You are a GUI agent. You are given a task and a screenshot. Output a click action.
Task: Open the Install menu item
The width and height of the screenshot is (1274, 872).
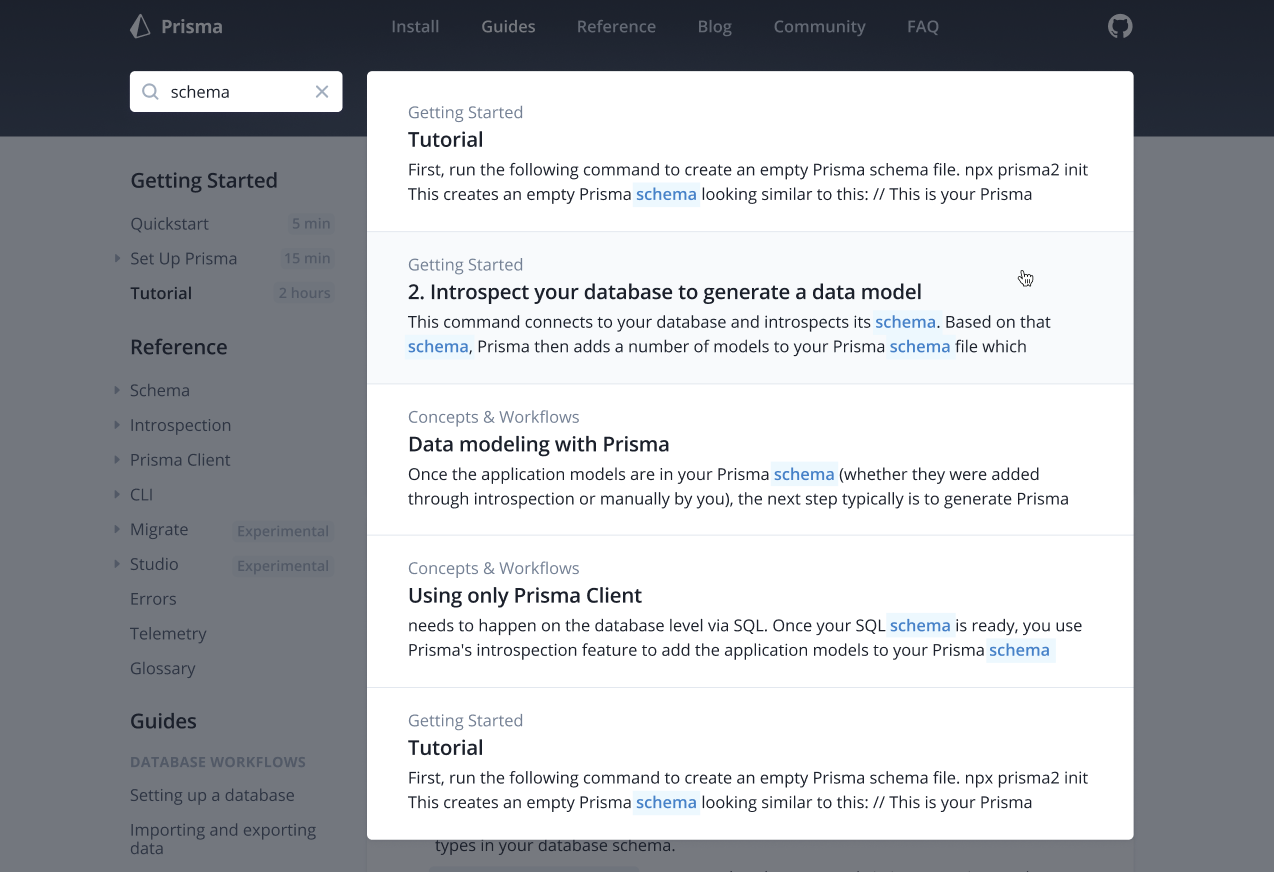click(x=414, y=26)
